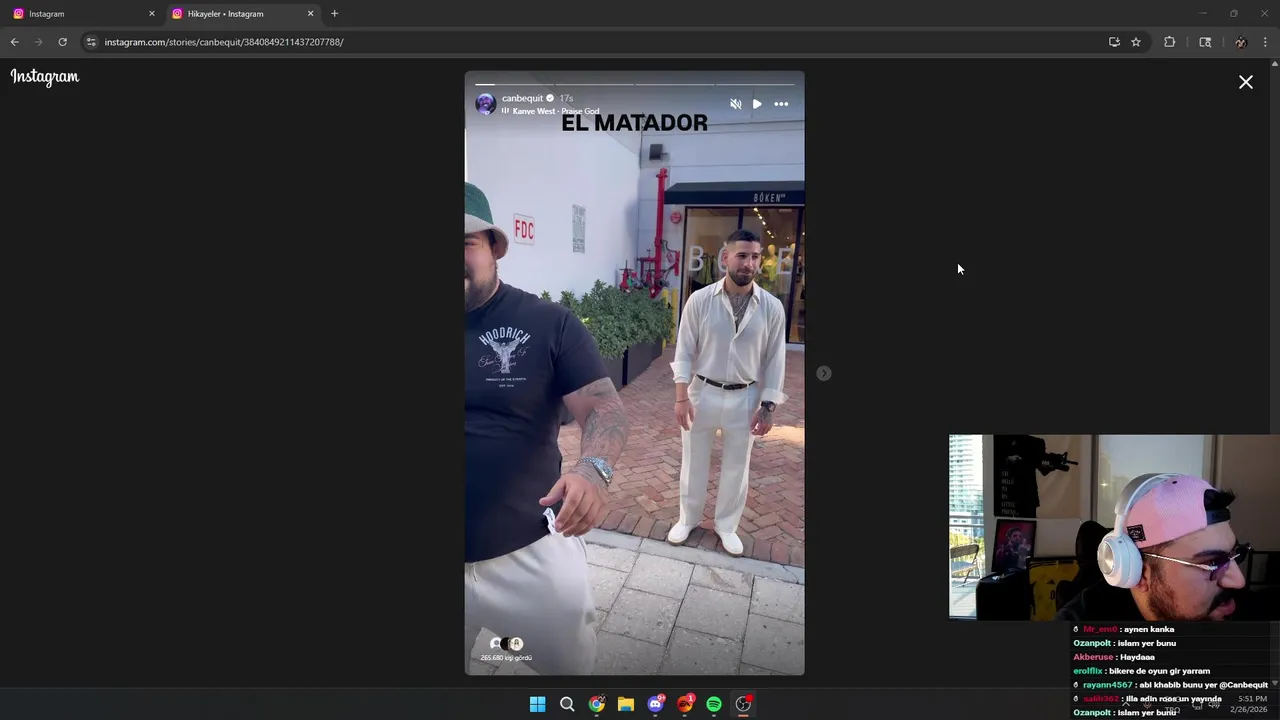Click chat message 'erolflix : bikere de oyun gir yarram'
Screen dimensions: 1280x720
click(x=1141, y=671)
